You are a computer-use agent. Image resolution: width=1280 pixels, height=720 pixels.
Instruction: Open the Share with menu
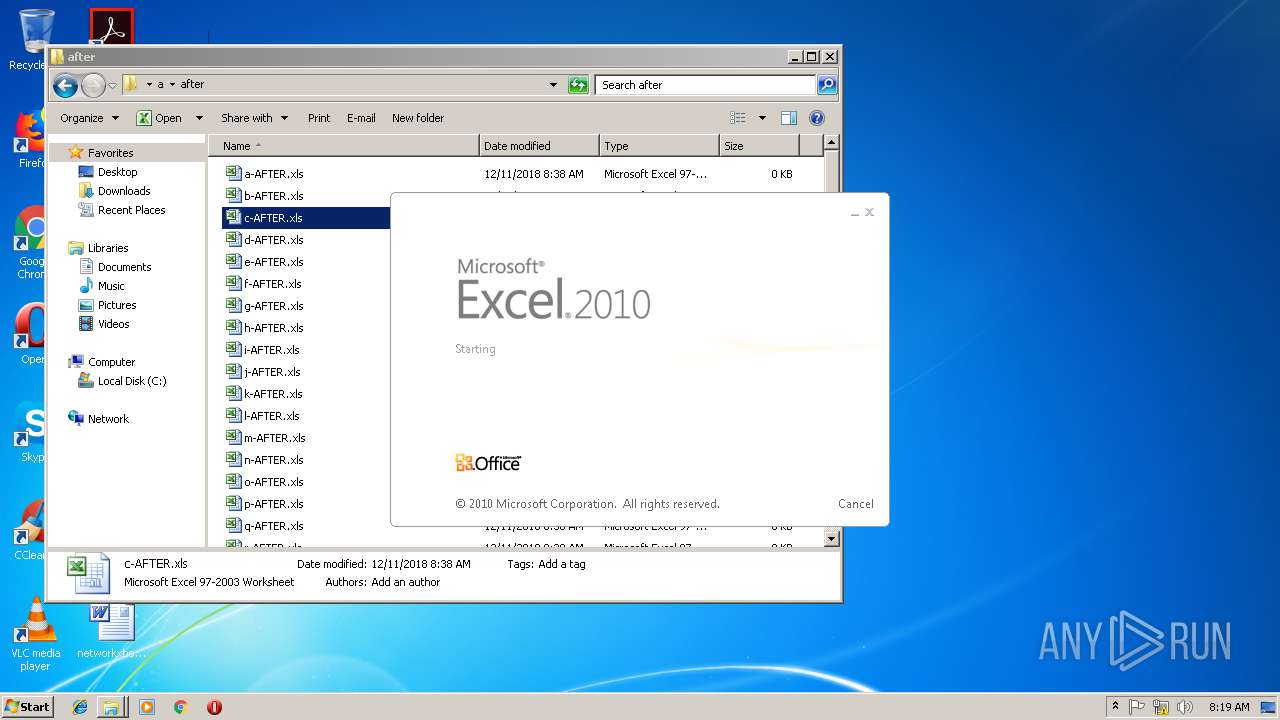pyautogui.click(x=254, y=118)
